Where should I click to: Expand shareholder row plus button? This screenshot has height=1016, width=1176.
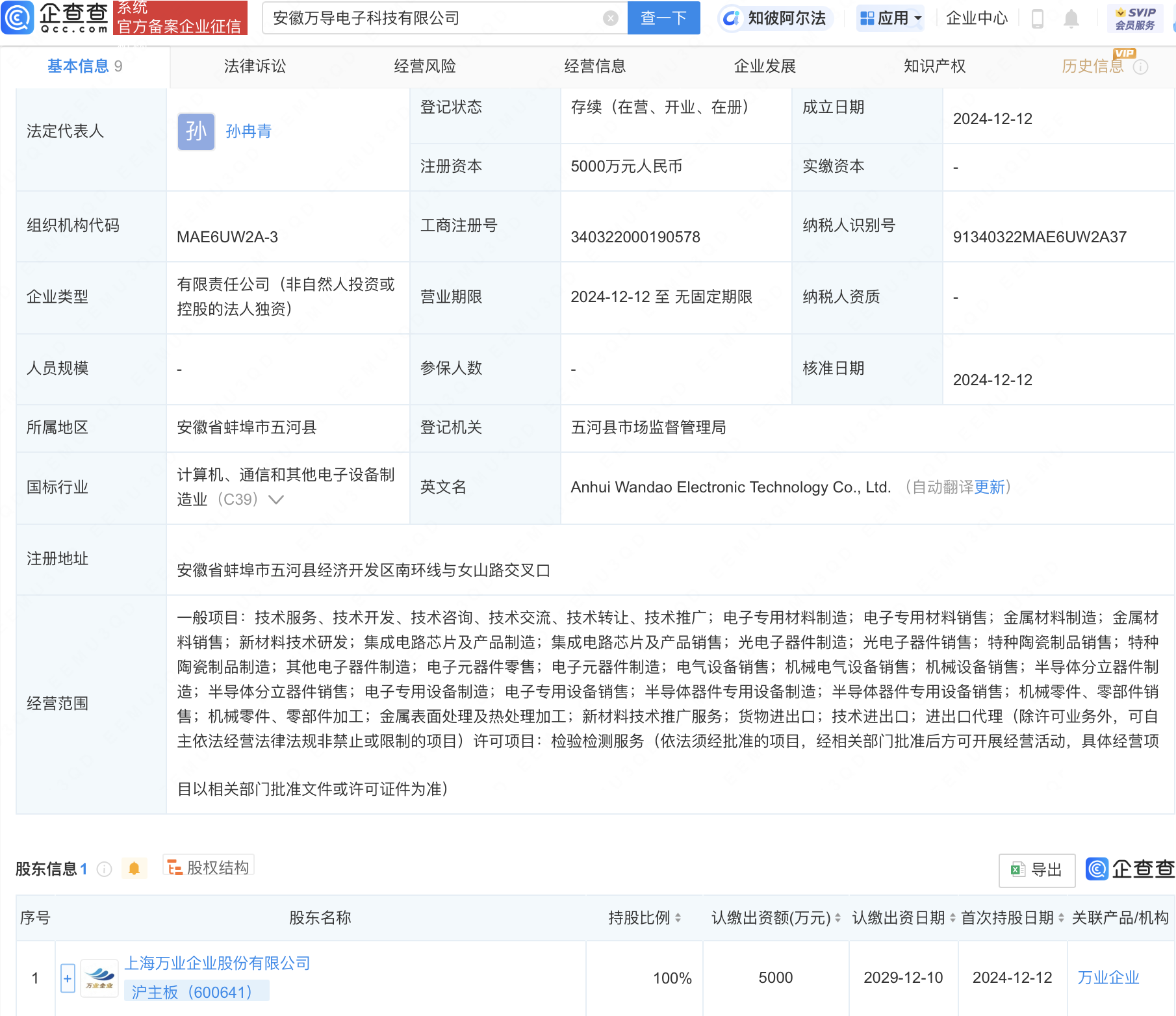pos(68,978)
